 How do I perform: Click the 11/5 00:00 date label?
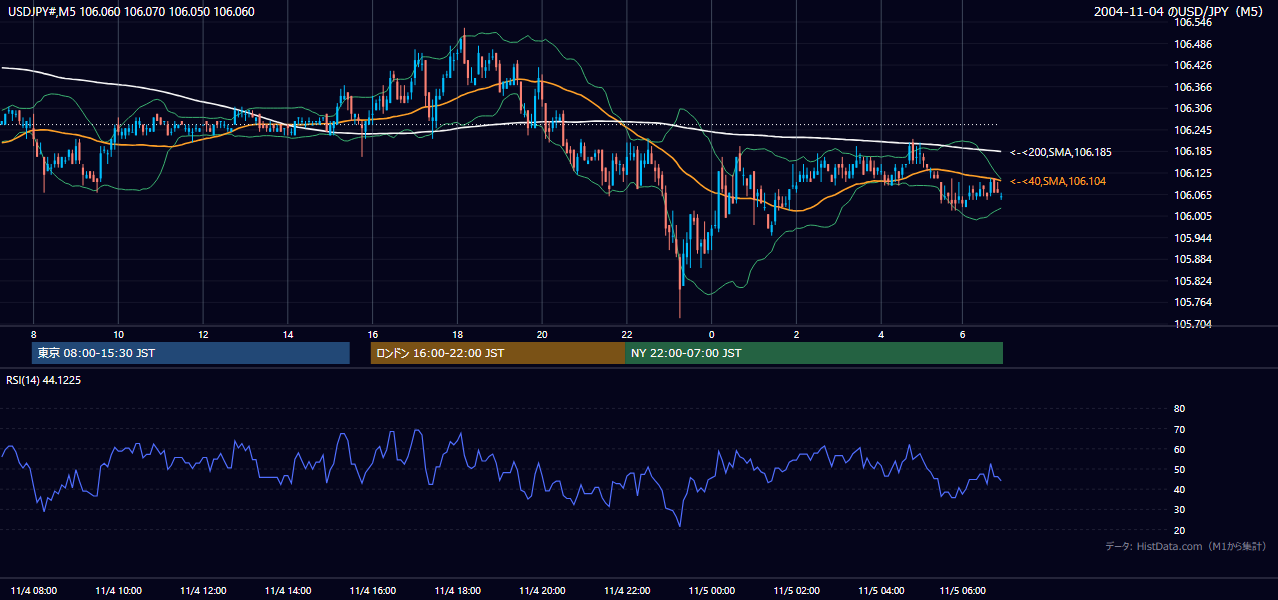(712, 590)
